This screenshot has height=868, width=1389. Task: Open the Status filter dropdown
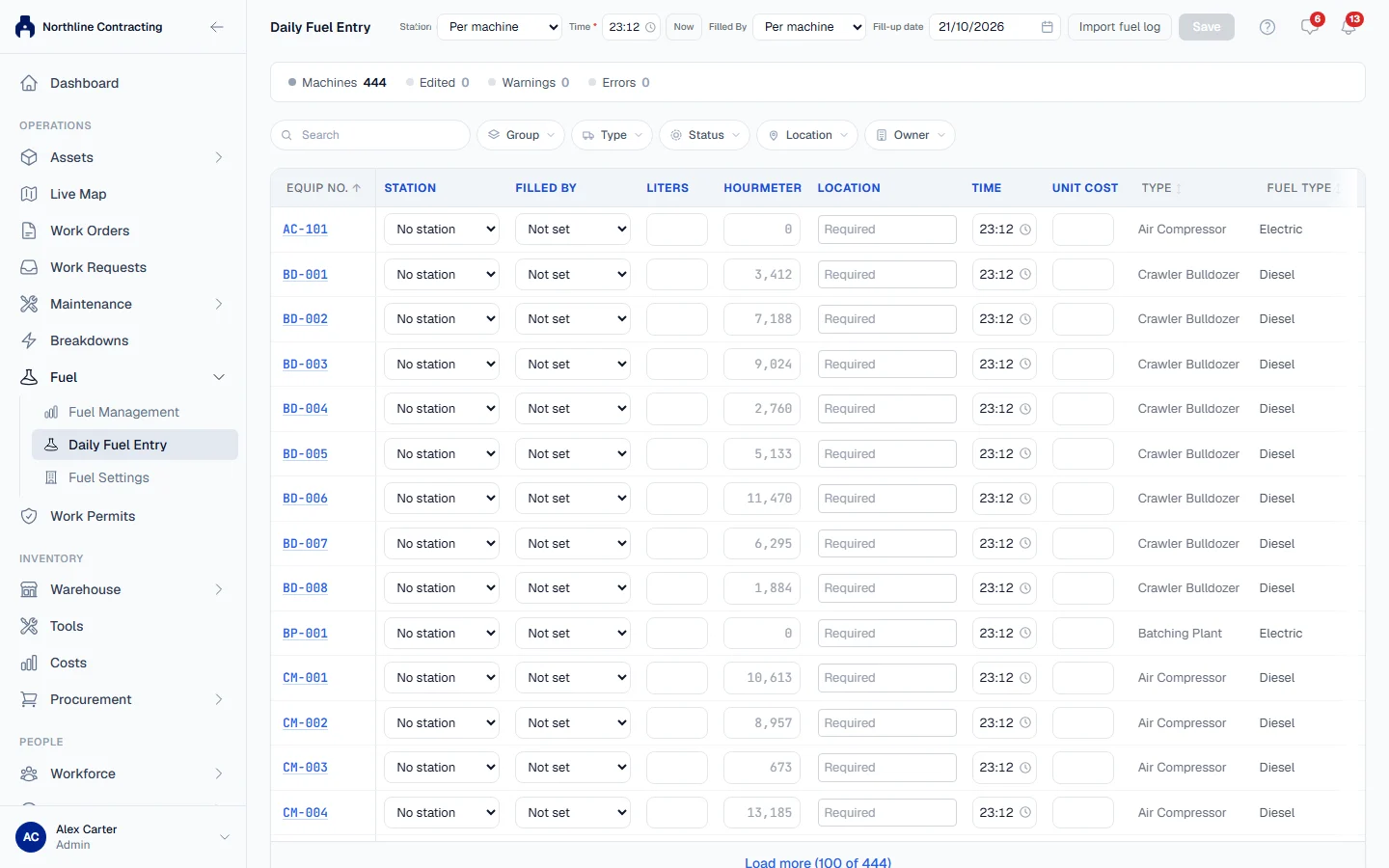705,135
